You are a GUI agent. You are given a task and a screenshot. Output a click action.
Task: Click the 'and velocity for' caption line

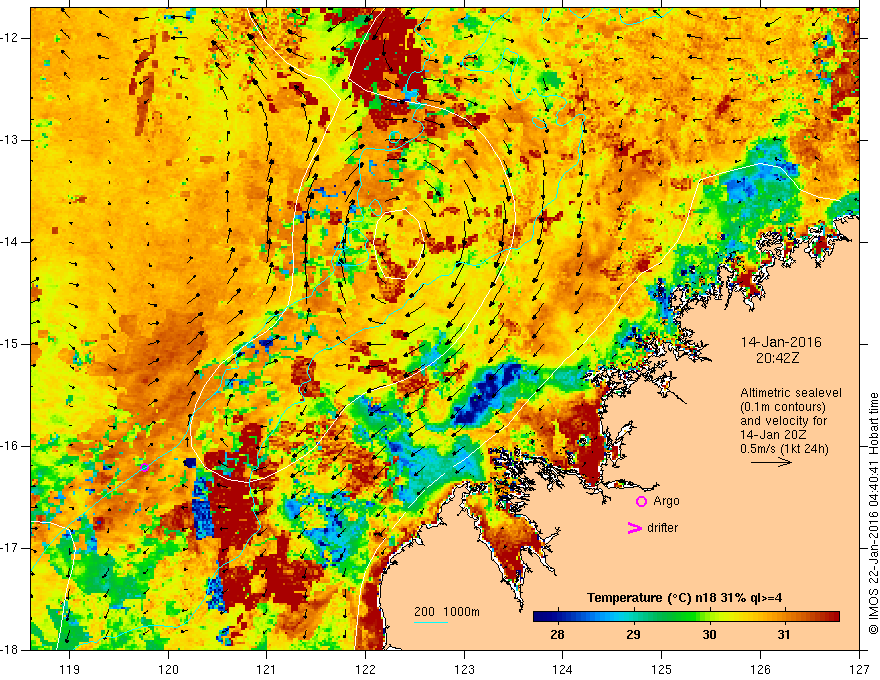tap(776, 421)
